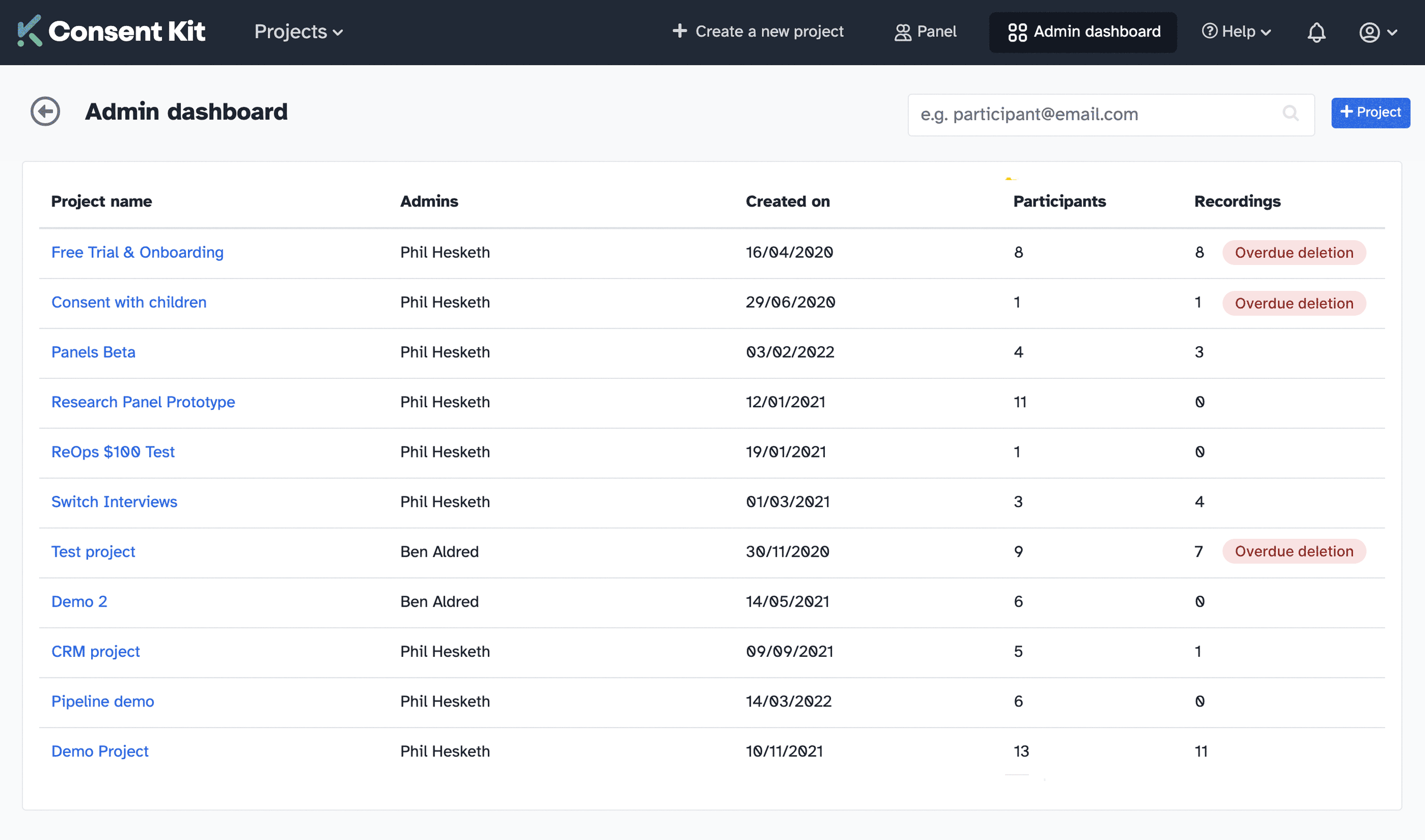Open the Demo Project link
This screenshot has height=840, width=1425.
[x=100, y=751]
